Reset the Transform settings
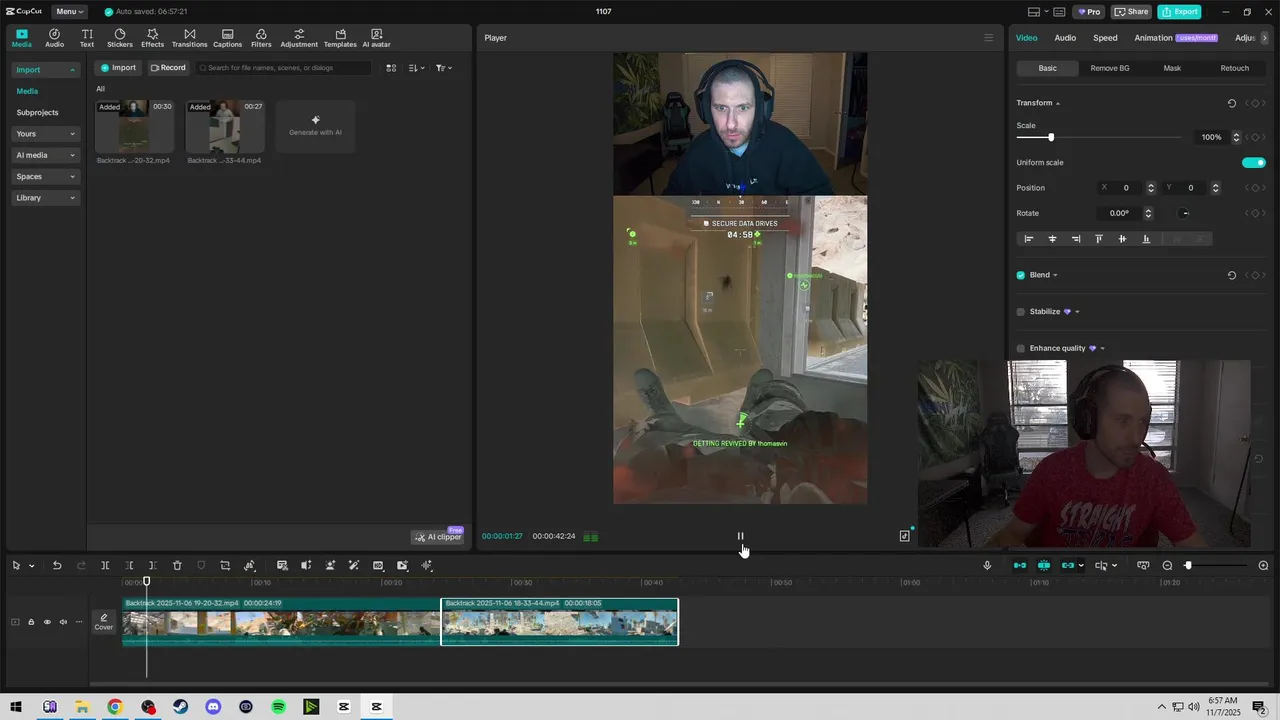This screenshot has width=1280, height=720. [x=1232, y=103]
